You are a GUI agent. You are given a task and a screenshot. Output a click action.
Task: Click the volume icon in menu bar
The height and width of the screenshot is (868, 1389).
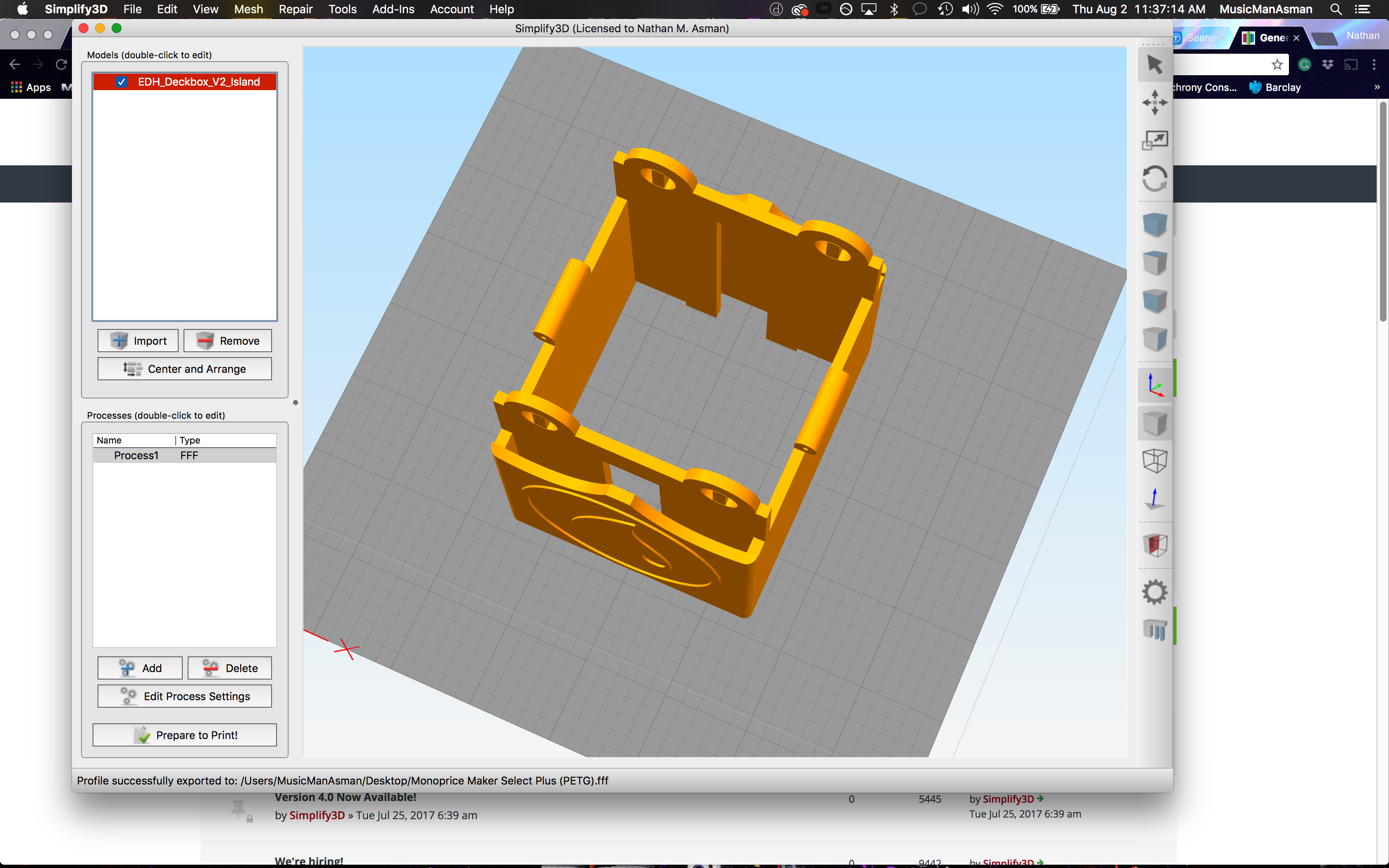click(970, 9)
